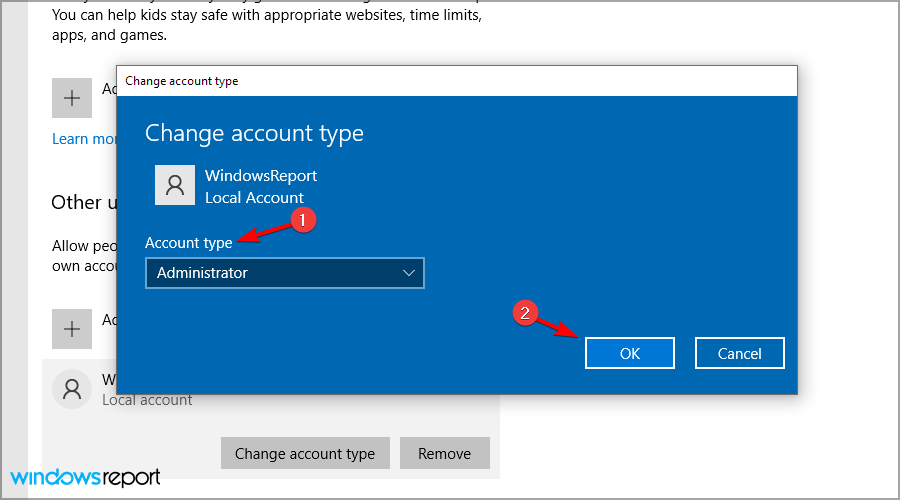Open the Learn more link
The width and height of the screenshot is (900, 500).
click(x=84, y=139)
